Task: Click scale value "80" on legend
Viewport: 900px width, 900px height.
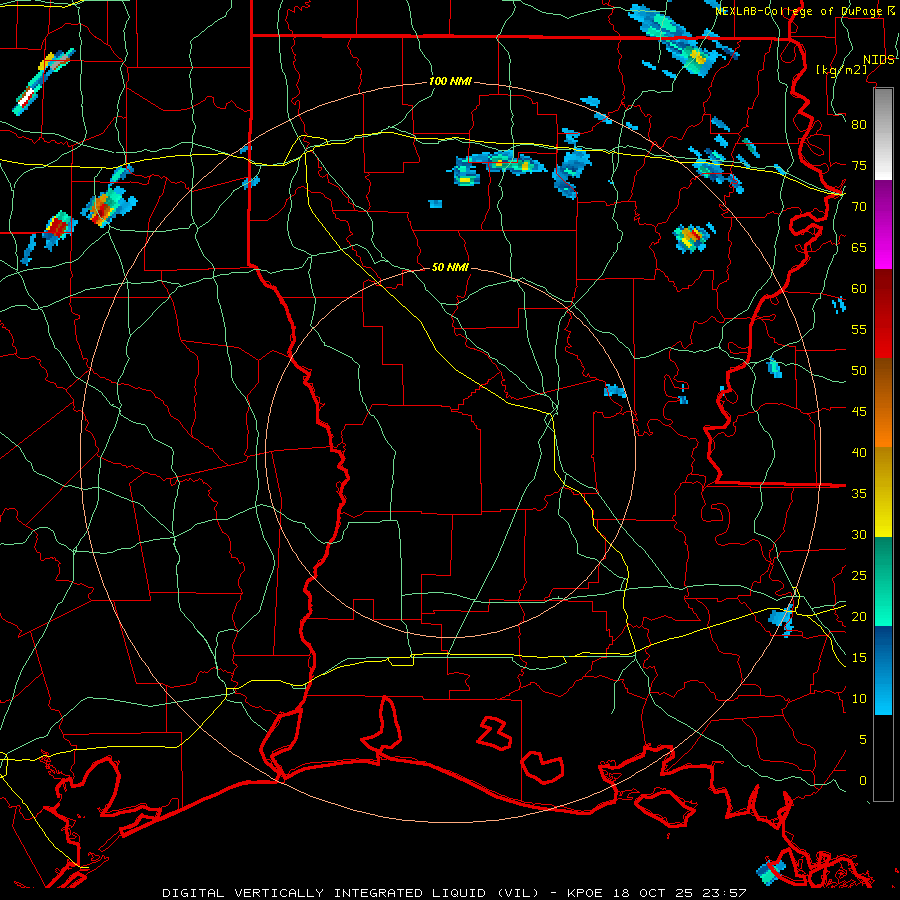Action: [859, 125]
